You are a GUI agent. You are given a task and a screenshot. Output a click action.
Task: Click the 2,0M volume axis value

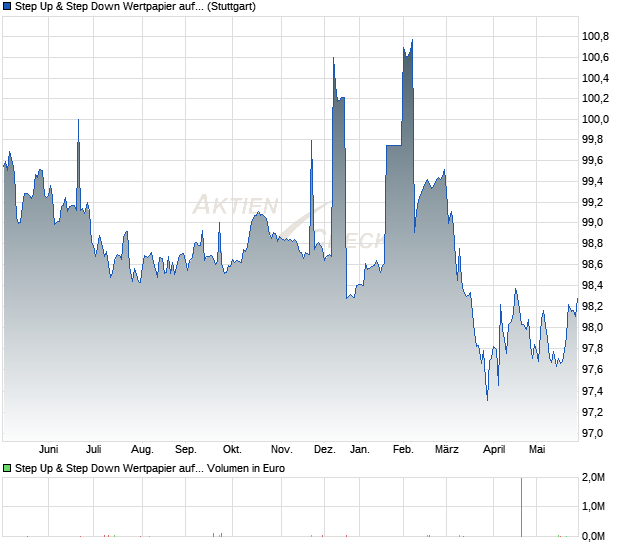pos(594,478)
